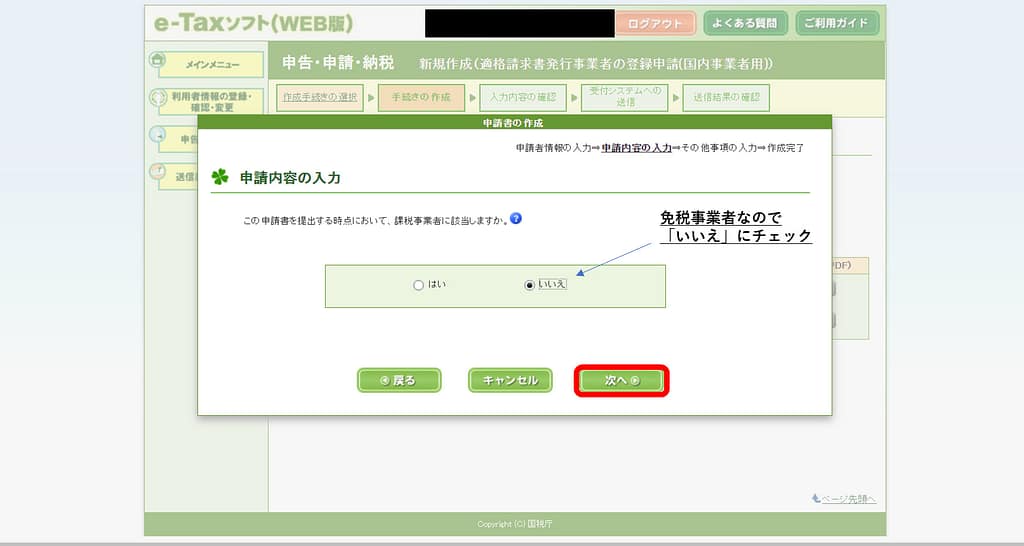Click the blue help question mark icon
1024x546 pixels.
click(x=516, y=219)
